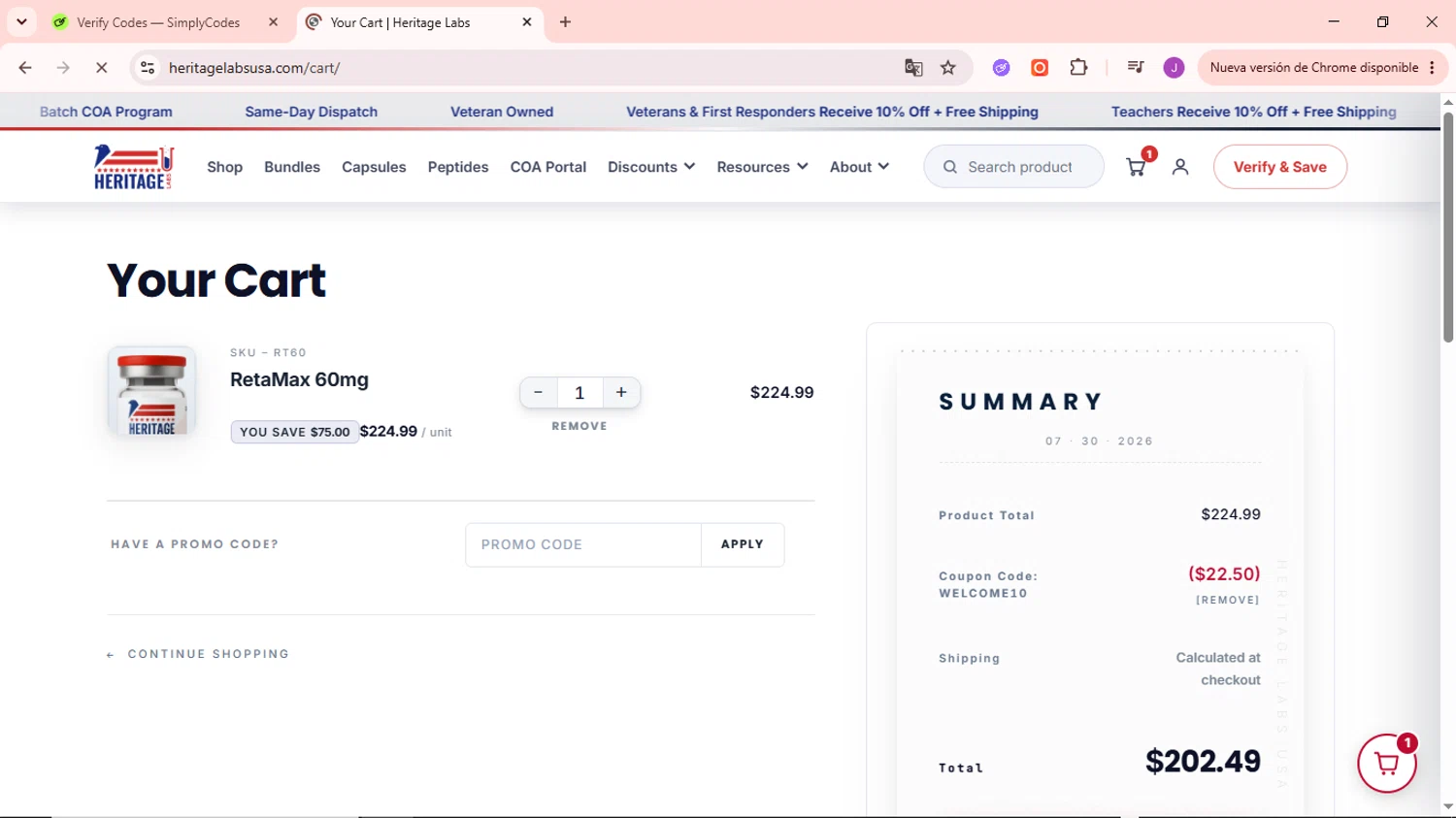Viewport: 1456px width, 818px height.
Task: Decrease RetaMax quantity with minus button
Action: (x=538, y=392)
